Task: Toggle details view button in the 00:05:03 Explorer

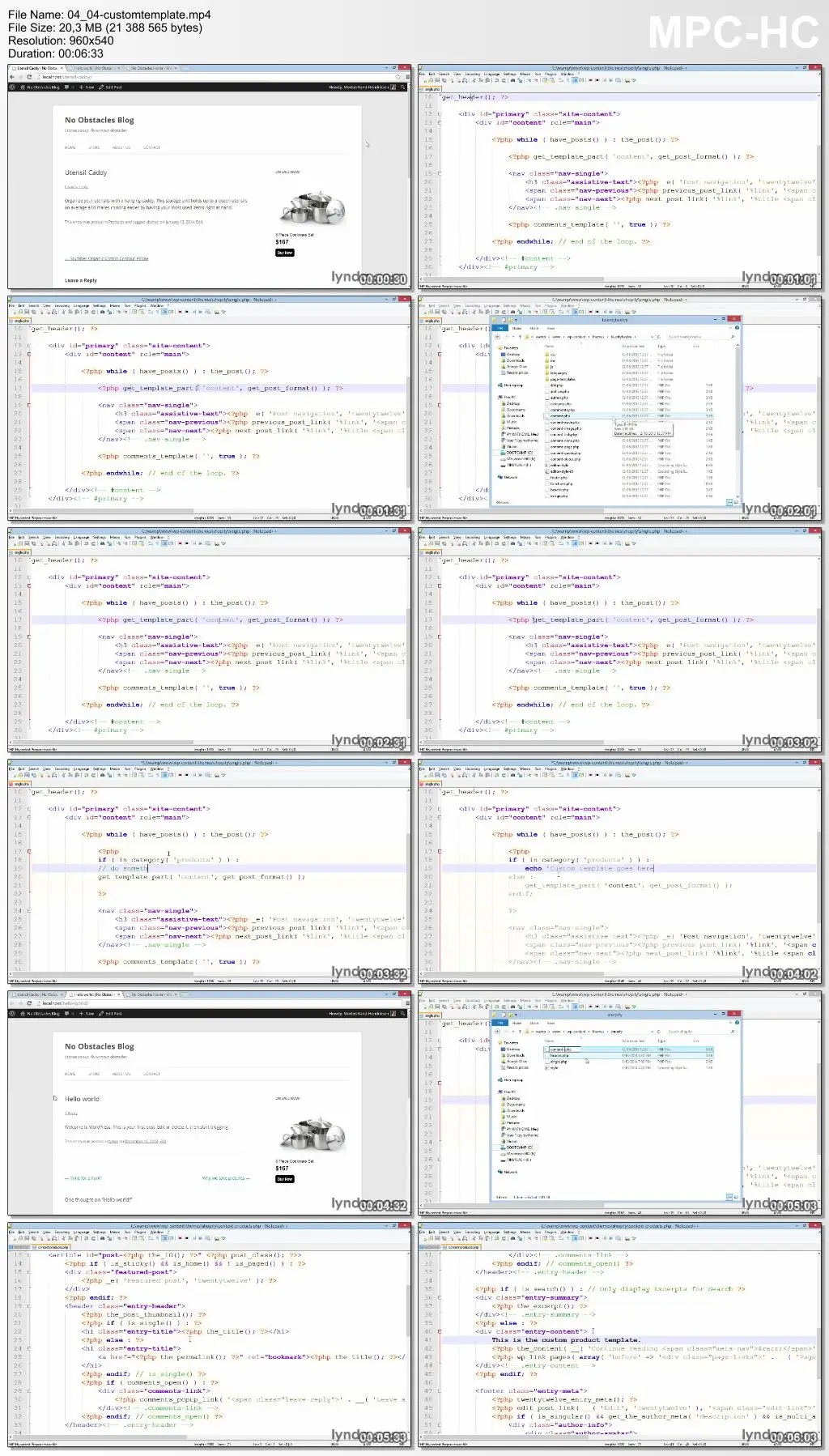Action: pos(729,1196)
